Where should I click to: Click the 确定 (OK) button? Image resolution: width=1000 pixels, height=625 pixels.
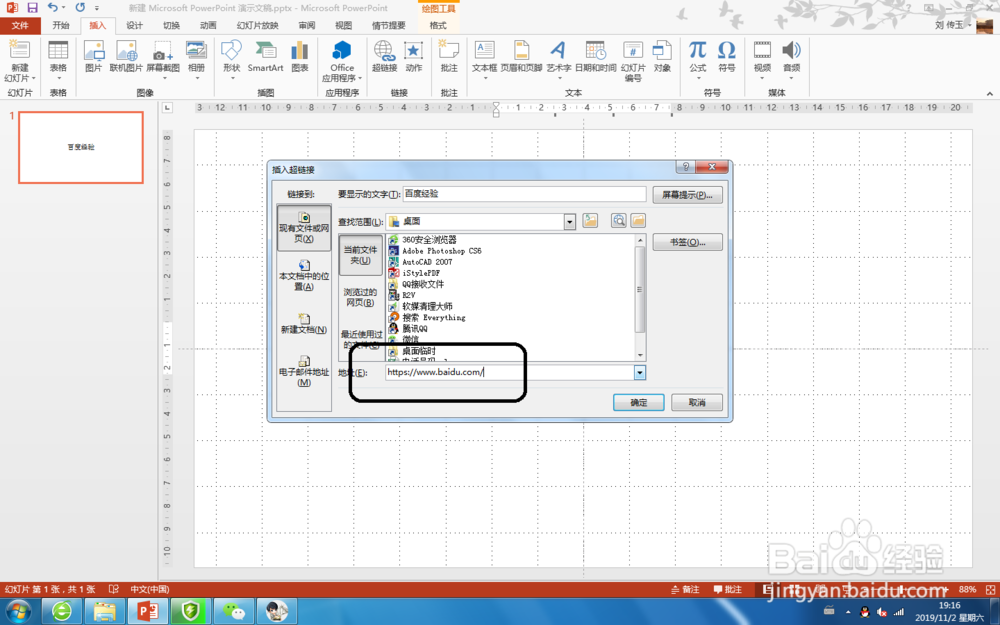click(638, 402)
